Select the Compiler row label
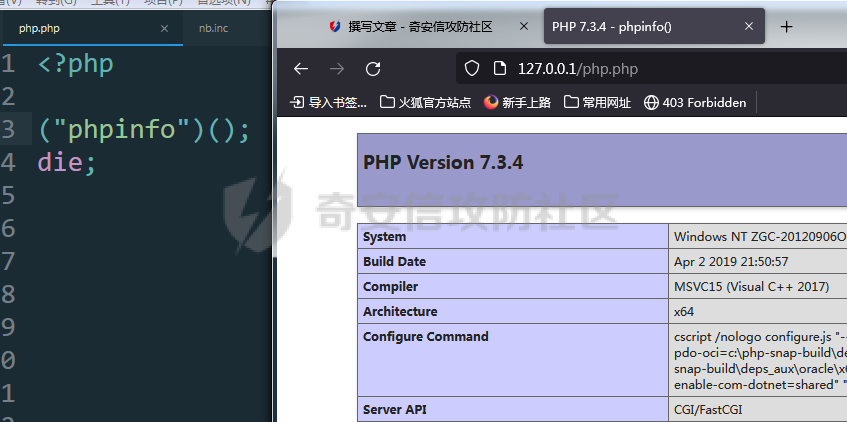 tap(390, 286)
